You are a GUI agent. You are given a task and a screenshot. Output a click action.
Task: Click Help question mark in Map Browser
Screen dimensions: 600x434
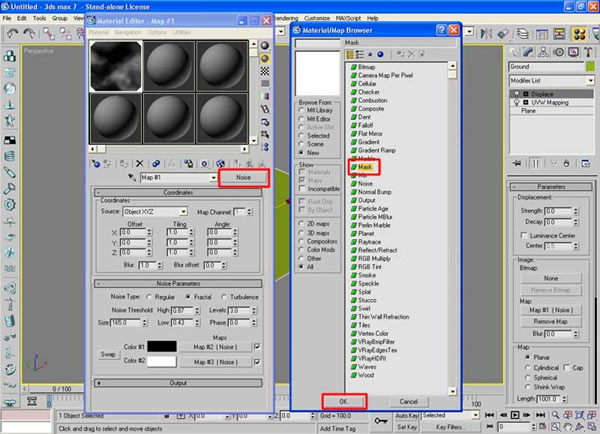click(442, 30)
